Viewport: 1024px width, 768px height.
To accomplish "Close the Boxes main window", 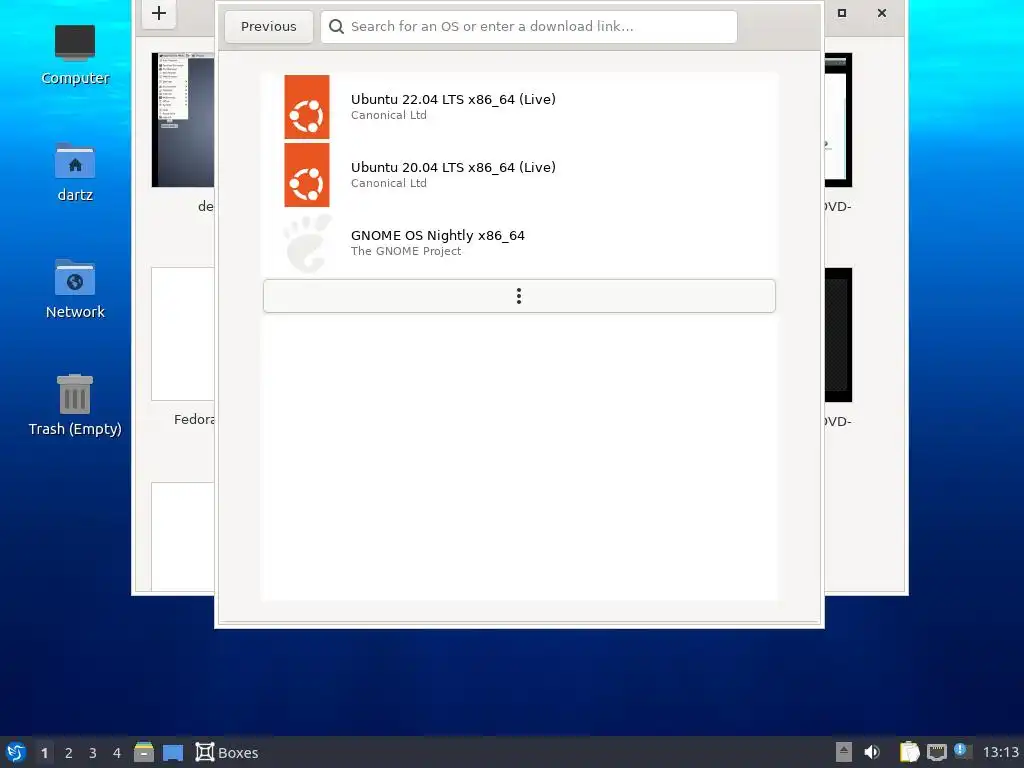I will (x=882, y=13).
